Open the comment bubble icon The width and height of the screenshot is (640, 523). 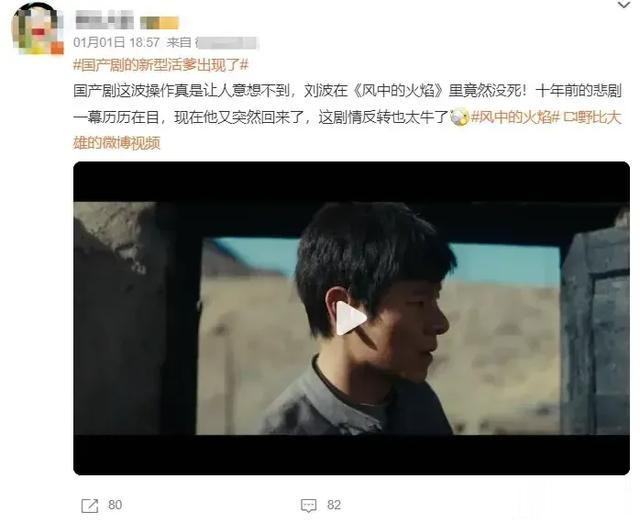[309, 506]
